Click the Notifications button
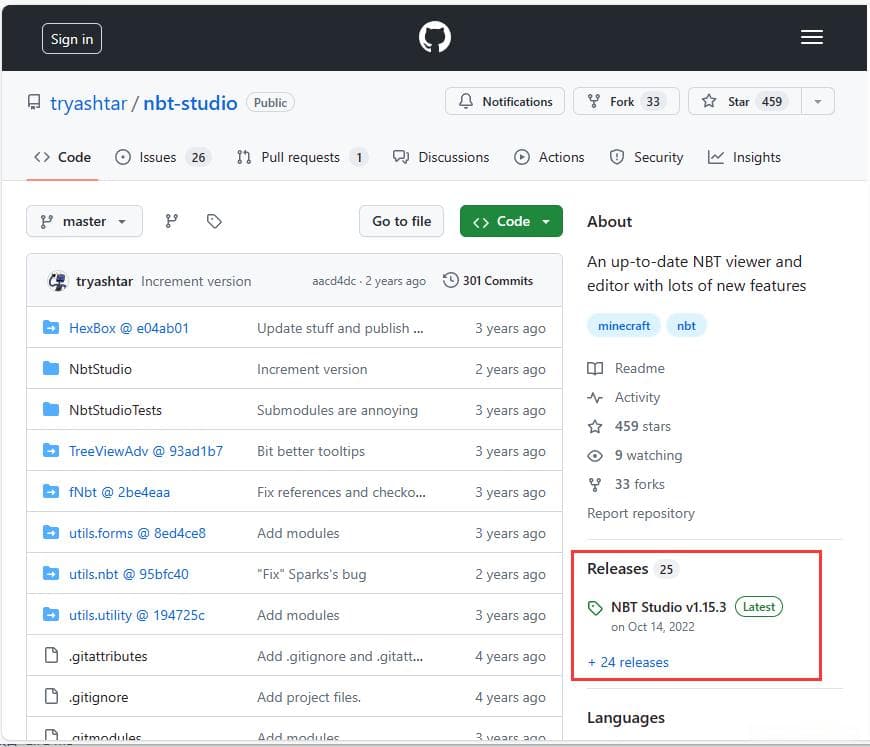Screen dimensions: 870x747 pyautogui.click(x=505, y=102)
